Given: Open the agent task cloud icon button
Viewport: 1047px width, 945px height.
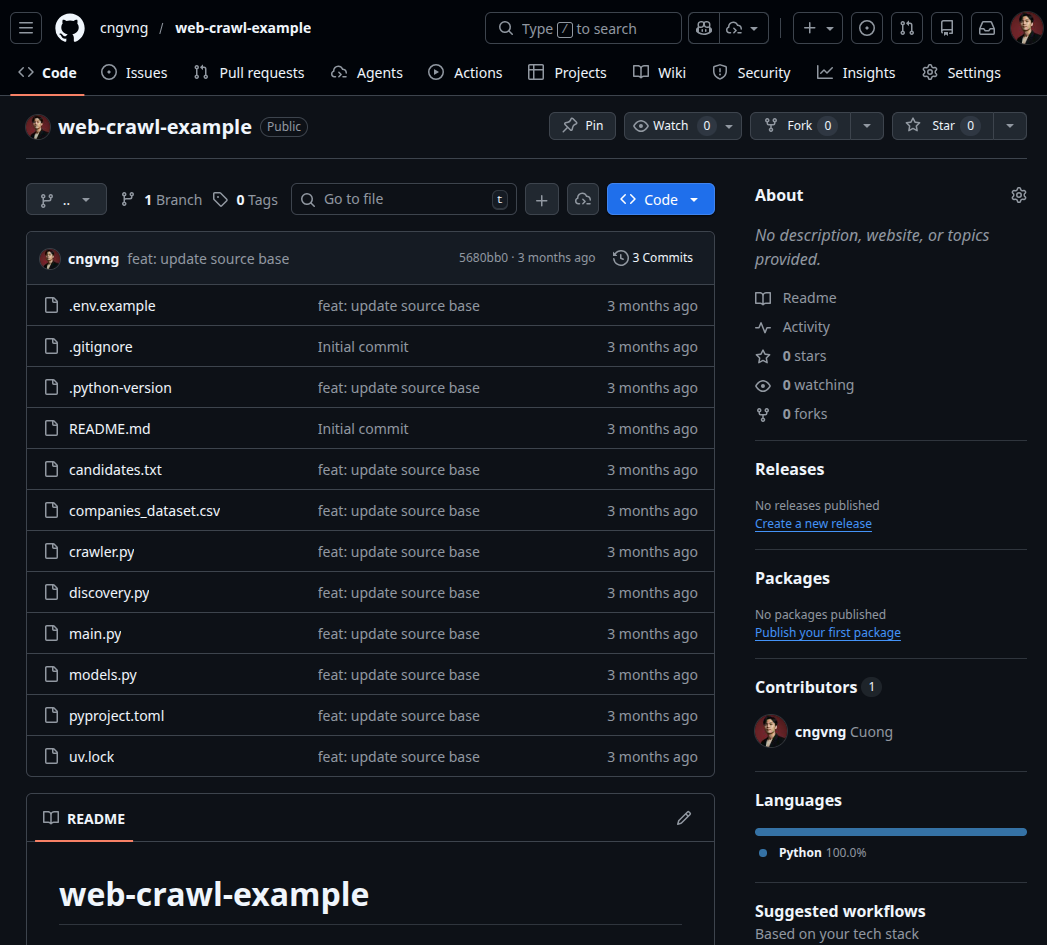Looking at the screenshot, I should pos(583,199).
